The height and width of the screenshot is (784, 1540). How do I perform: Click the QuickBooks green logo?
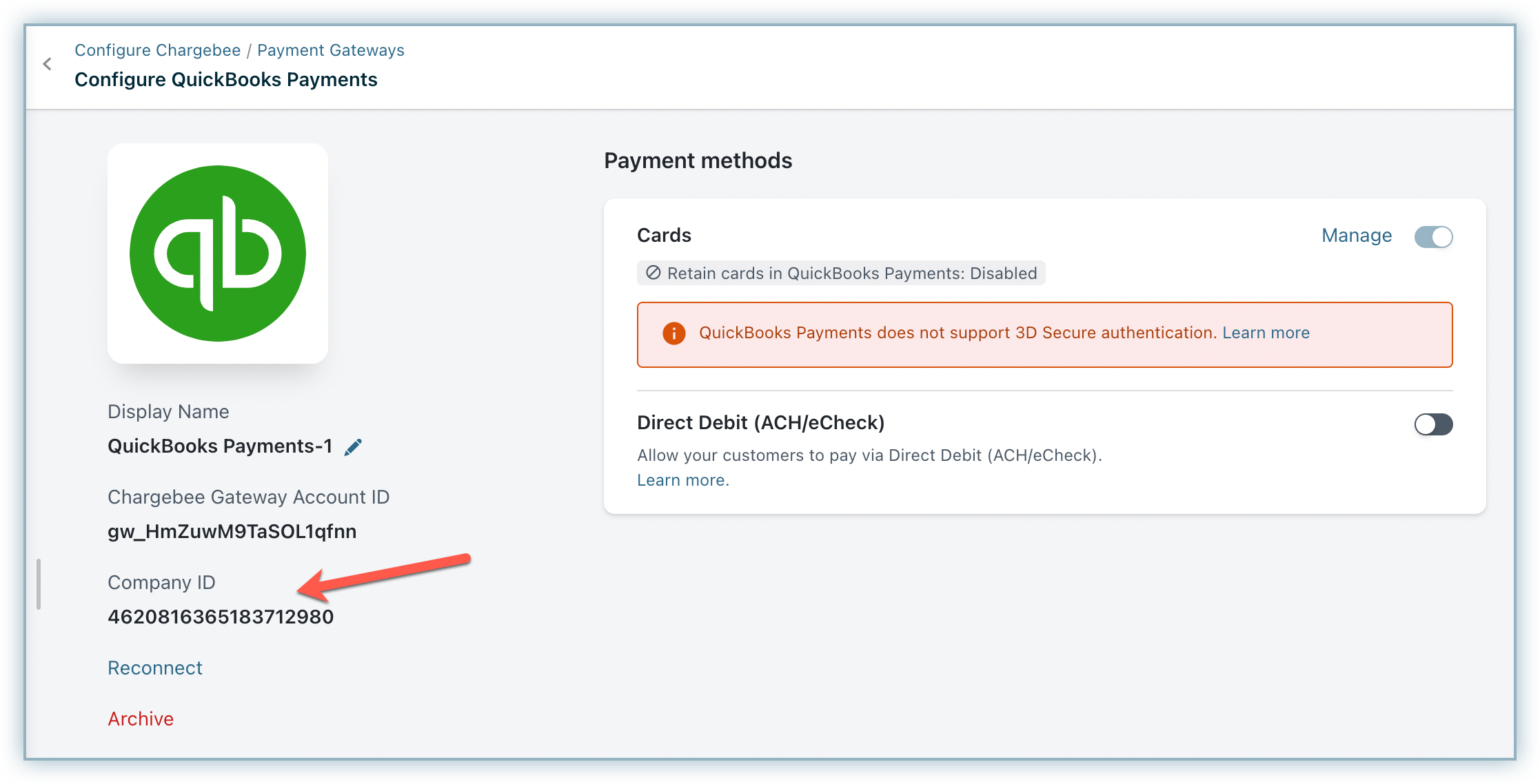coord(218,254)
